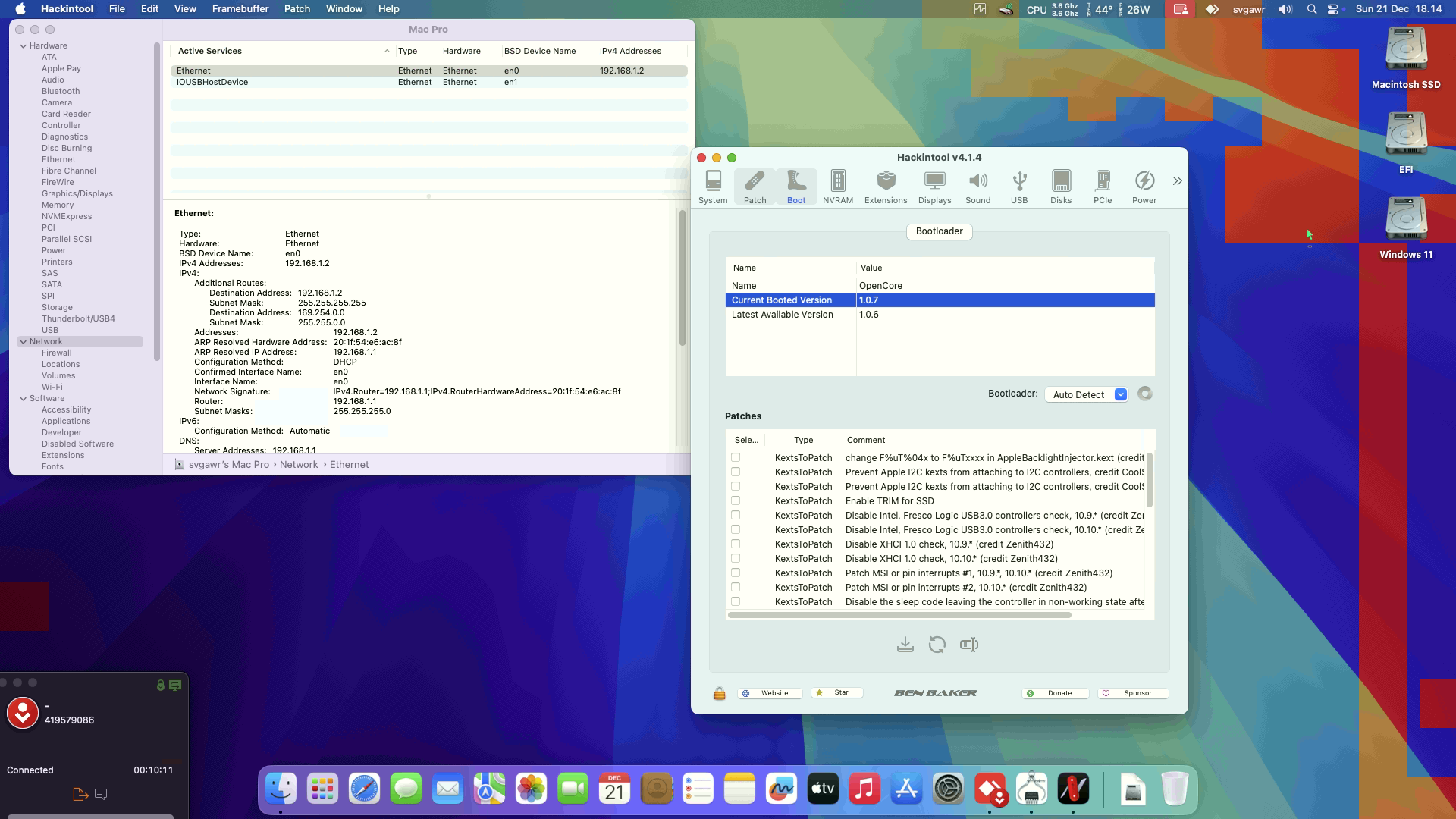Select the EFI desktop drive icon

coord(1406,143)
